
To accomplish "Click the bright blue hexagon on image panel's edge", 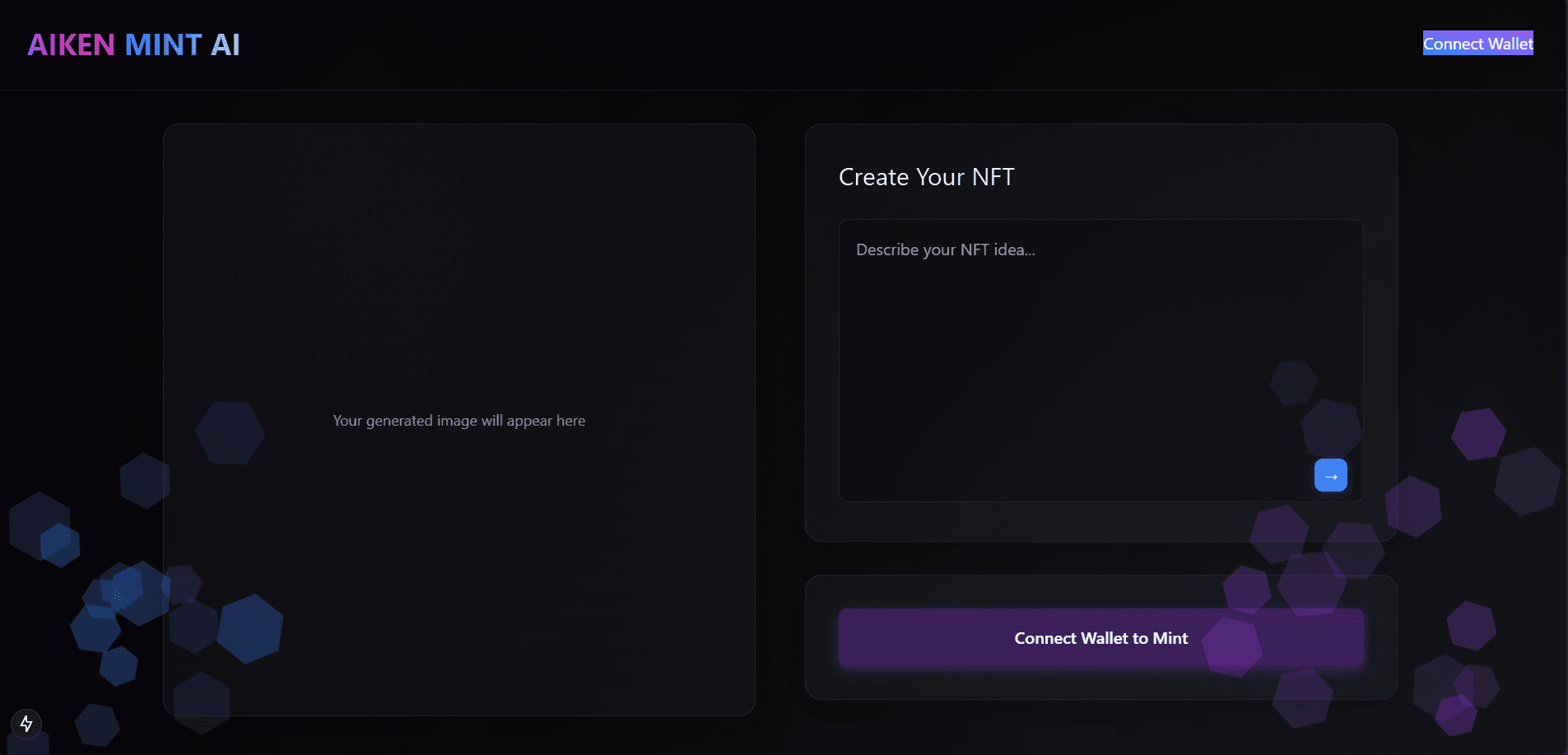I will point(250,628).
